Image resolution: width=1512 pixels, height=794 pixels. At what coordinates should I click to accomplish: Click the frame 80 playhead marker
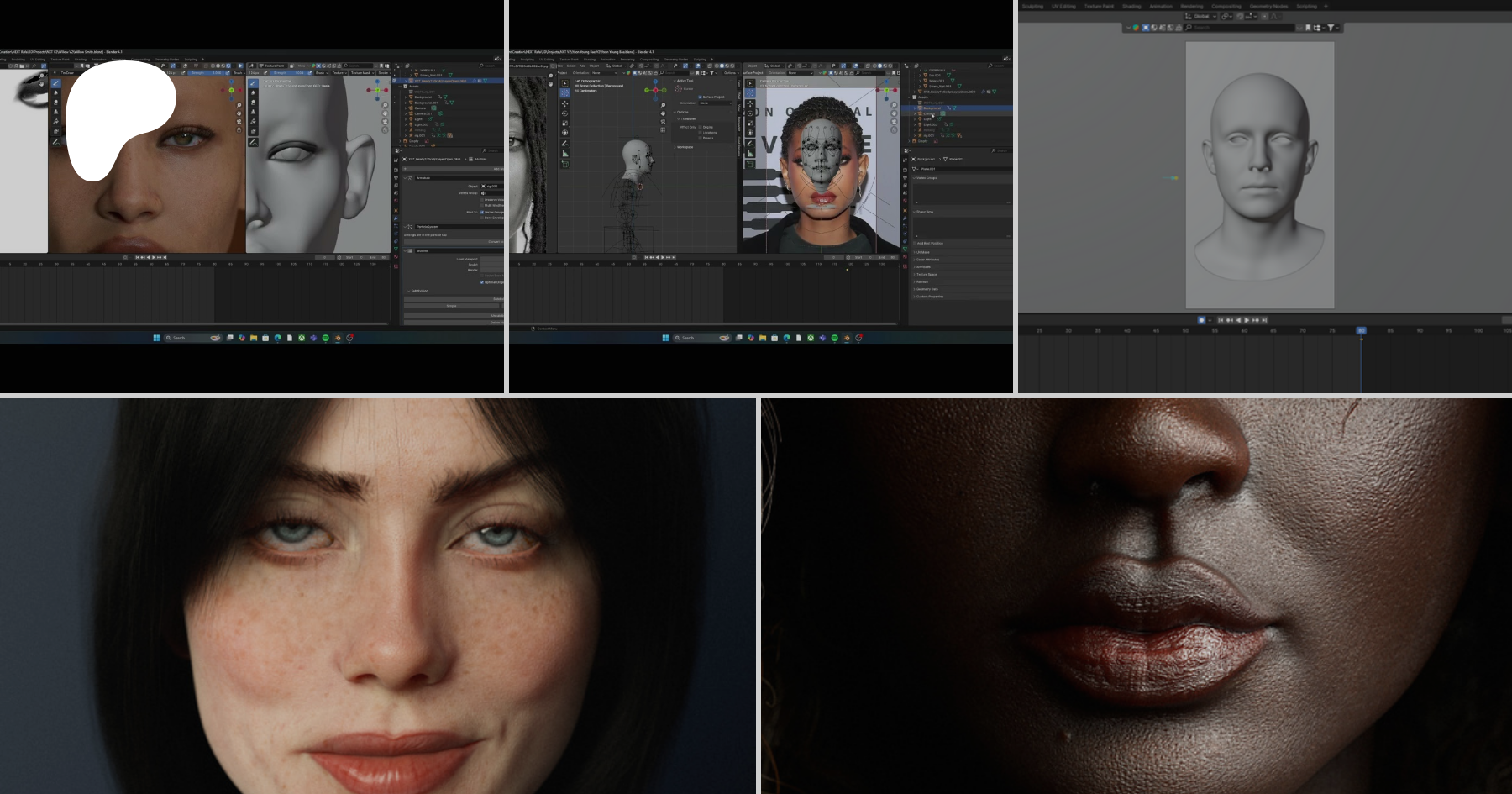click(1361, 330)
